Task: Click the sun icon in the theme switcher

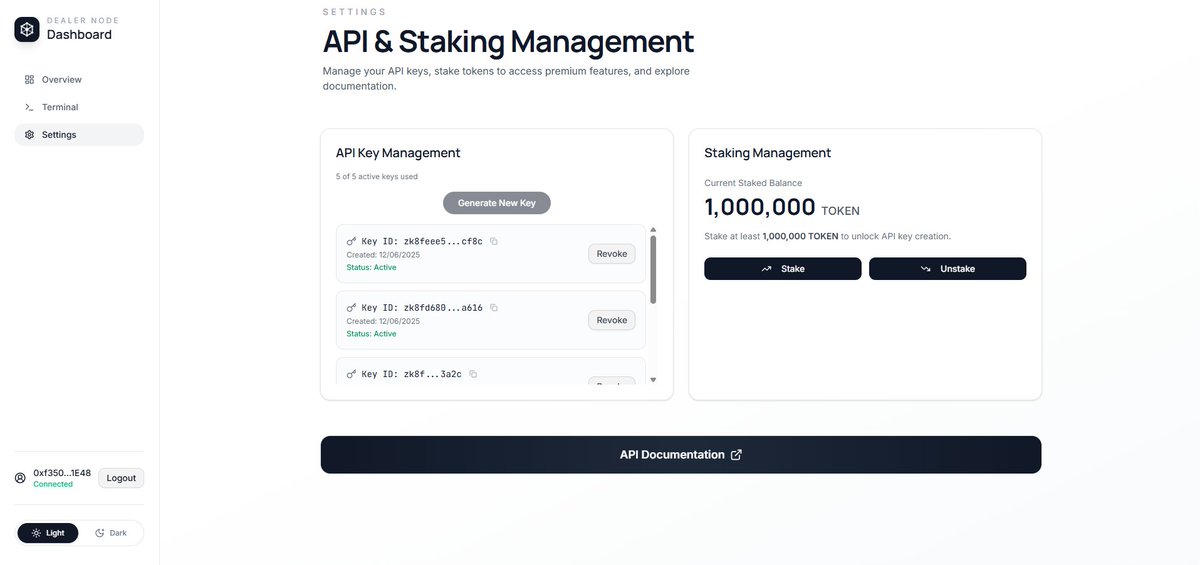Action: [36, 533]
